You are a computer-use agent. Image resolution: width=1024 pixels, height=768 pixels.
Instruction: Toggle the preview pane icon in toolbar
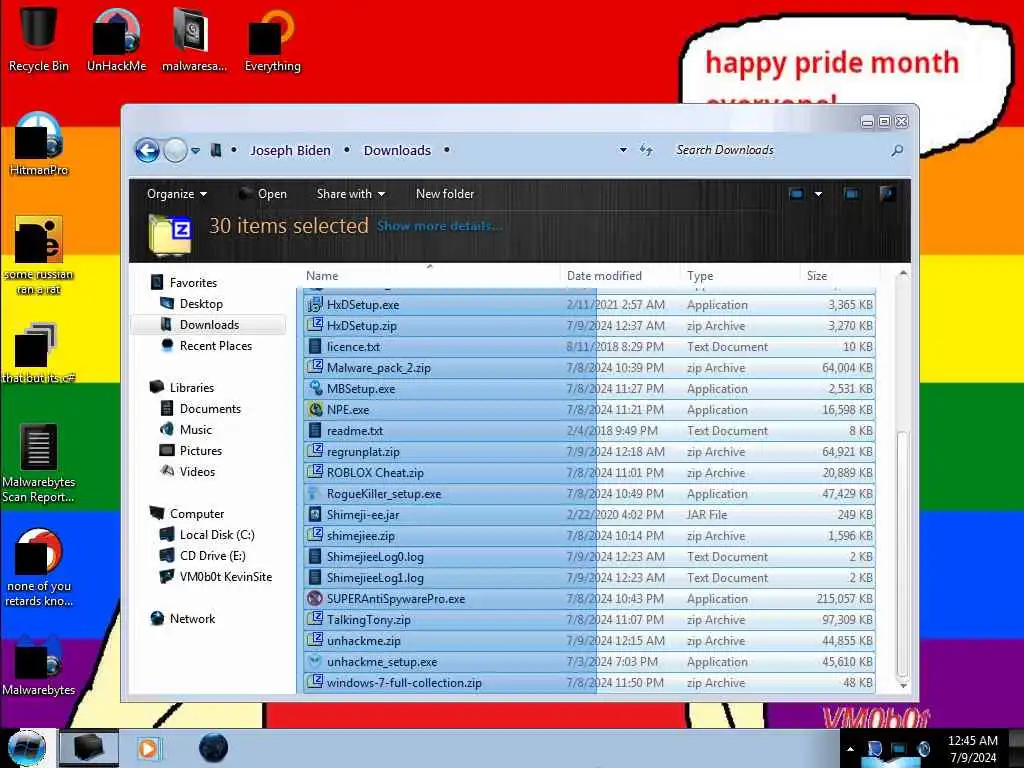(x=851, y=194)
